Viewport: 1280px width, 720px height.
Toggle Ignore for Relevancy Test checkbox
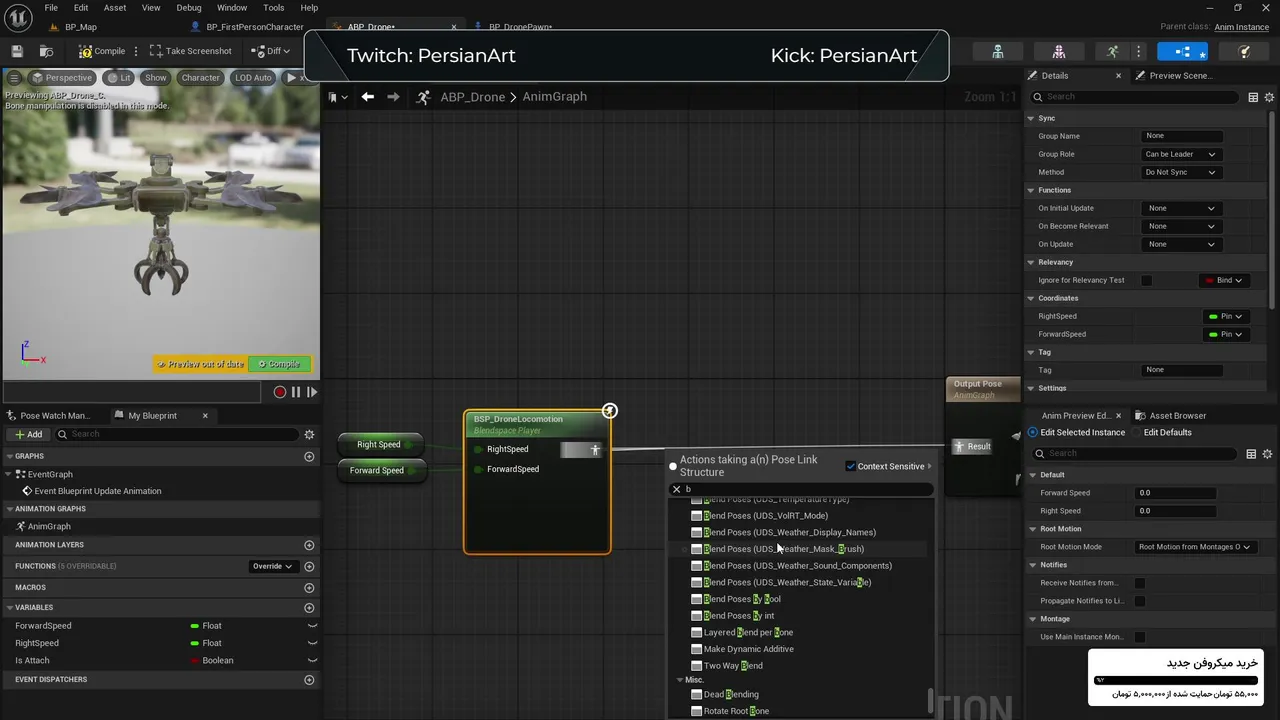click(x=1147, y=280)
